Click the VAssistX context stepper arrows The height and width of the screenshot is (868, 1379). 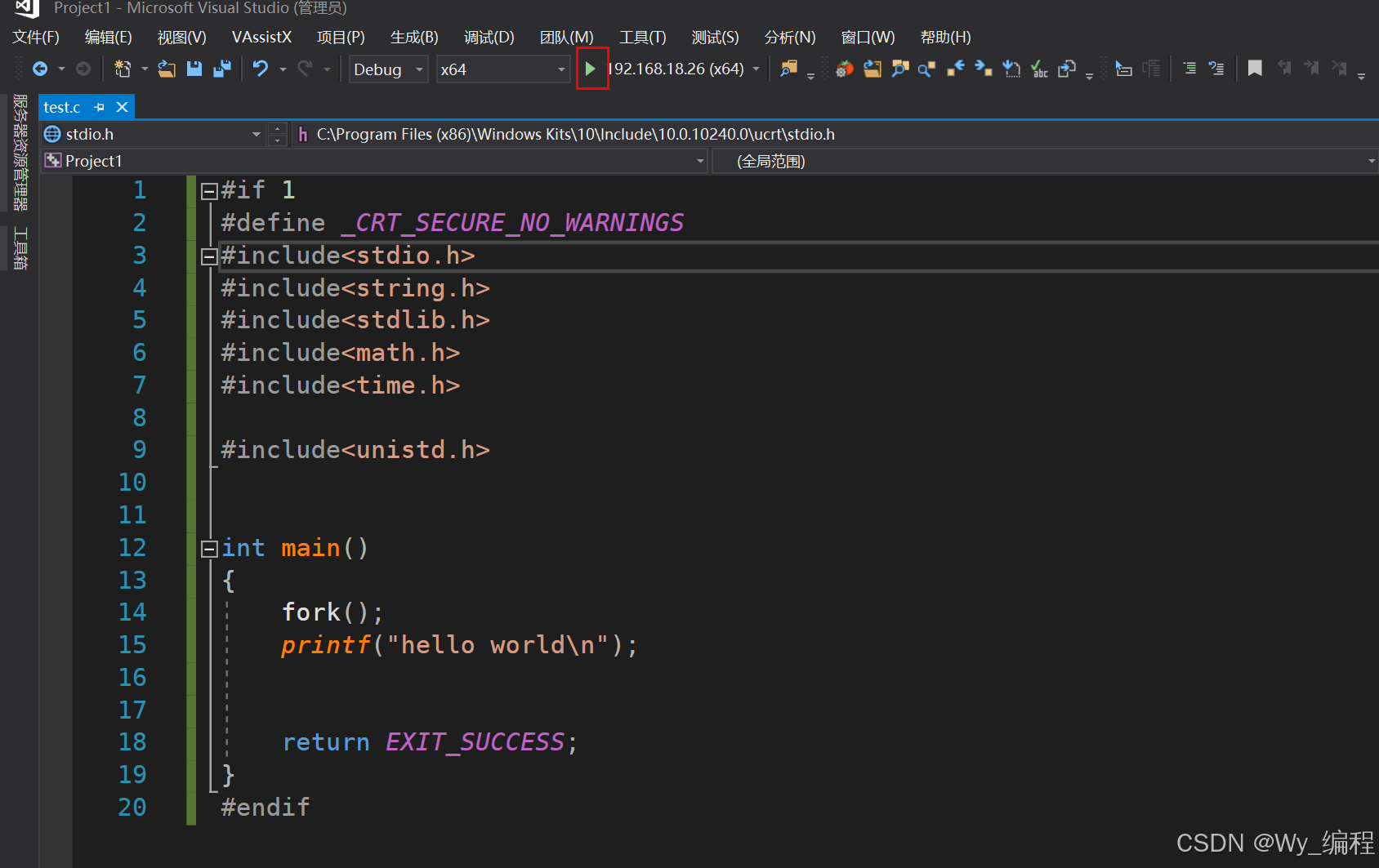click(278, 134)
